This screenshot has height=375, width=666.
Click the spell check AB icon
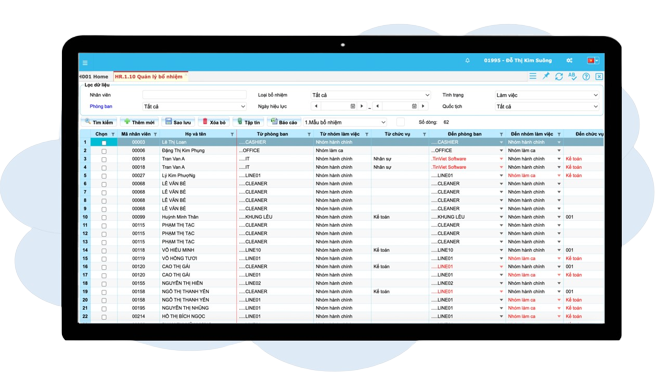tap(572, 76)
